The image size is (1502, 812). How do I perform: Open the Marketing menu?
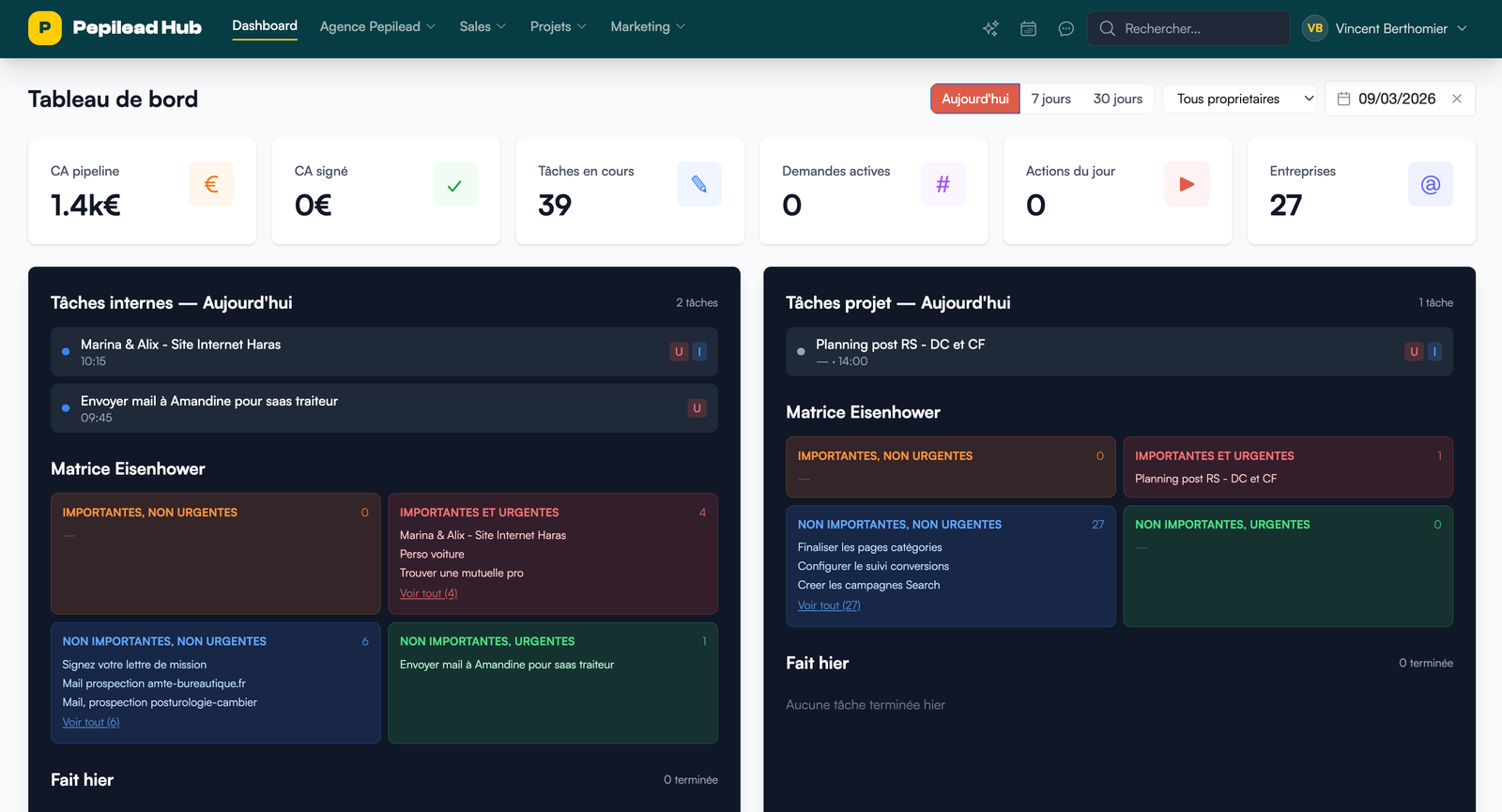coord(648,27)
